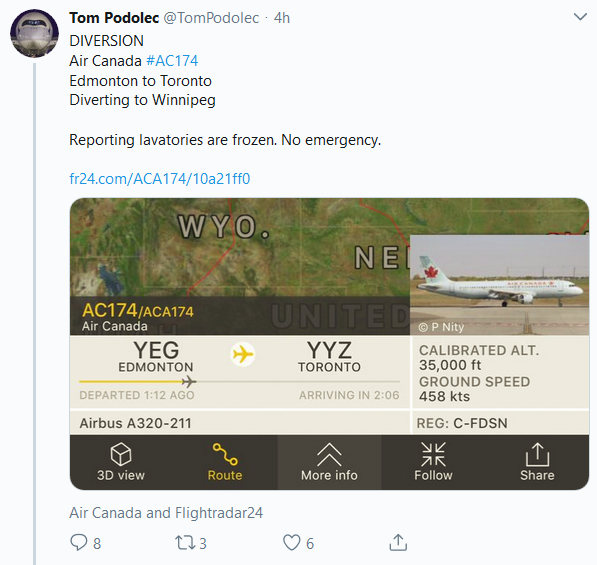This screenshot has height=565, width=597.
Task: Click the yellow airplane icon between airports
Action: 243,354
